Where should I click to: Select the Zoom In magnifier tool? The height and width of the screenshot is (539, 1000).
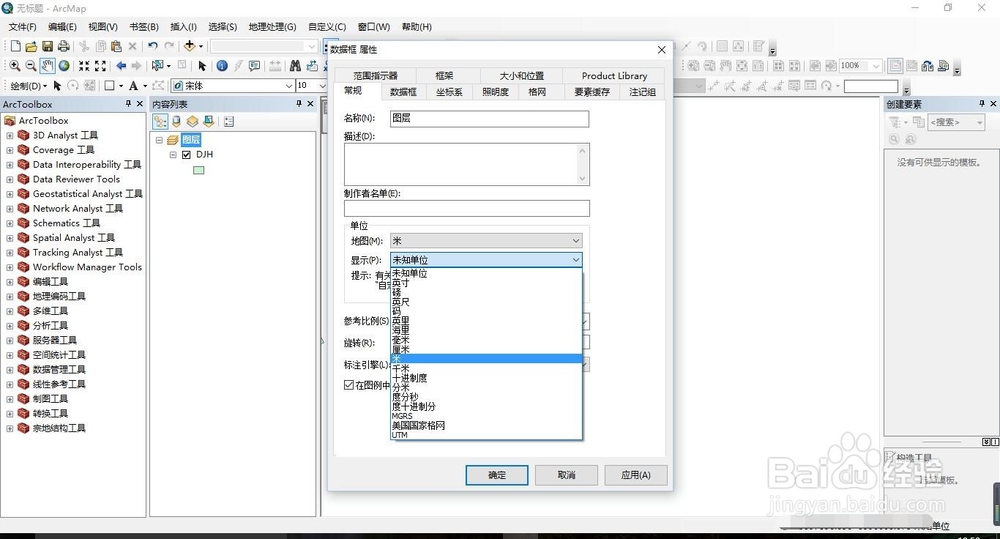15,66
